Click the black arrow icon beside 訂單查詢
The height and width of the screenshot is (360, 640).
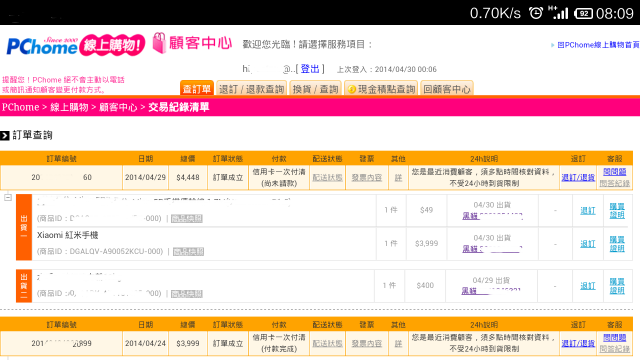[5, 136]
